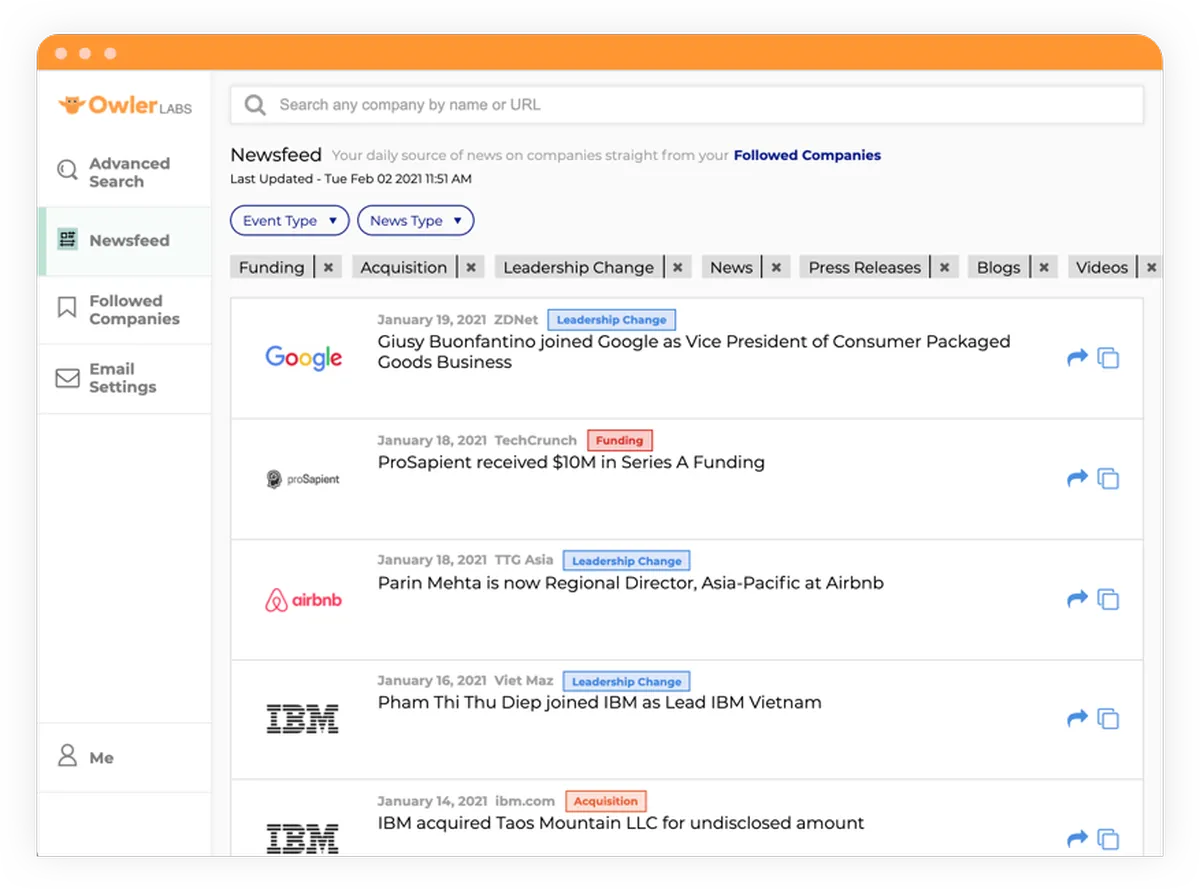The height and width of the screenshot is (889, 1200).
Task: Click the Last Updated timestamp text
Action: point(351,179)
